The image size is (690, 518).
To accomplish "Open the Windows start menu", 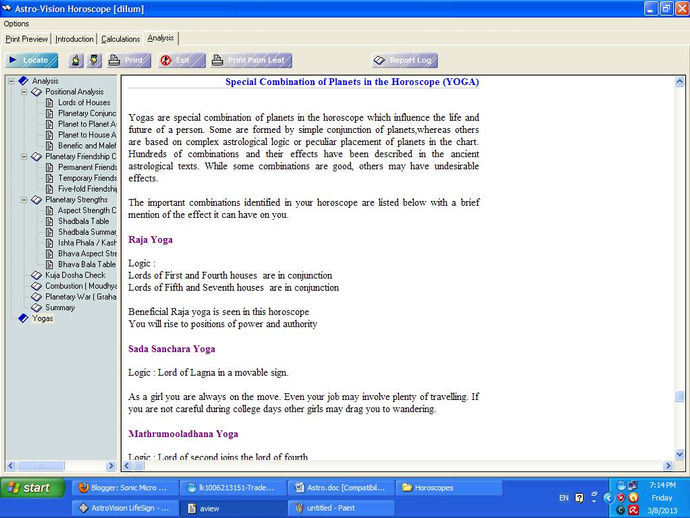I will click(x=33, y=488).
